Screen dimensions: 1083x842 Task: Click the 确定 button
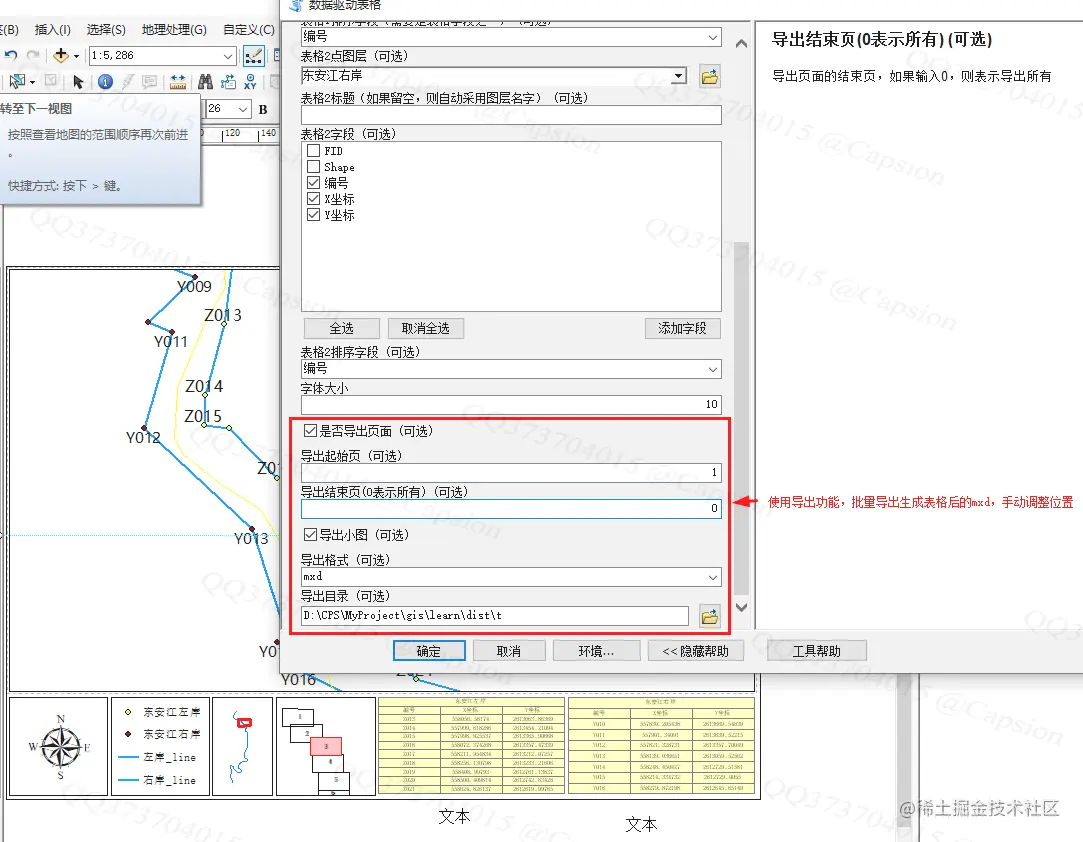[429, 651]
